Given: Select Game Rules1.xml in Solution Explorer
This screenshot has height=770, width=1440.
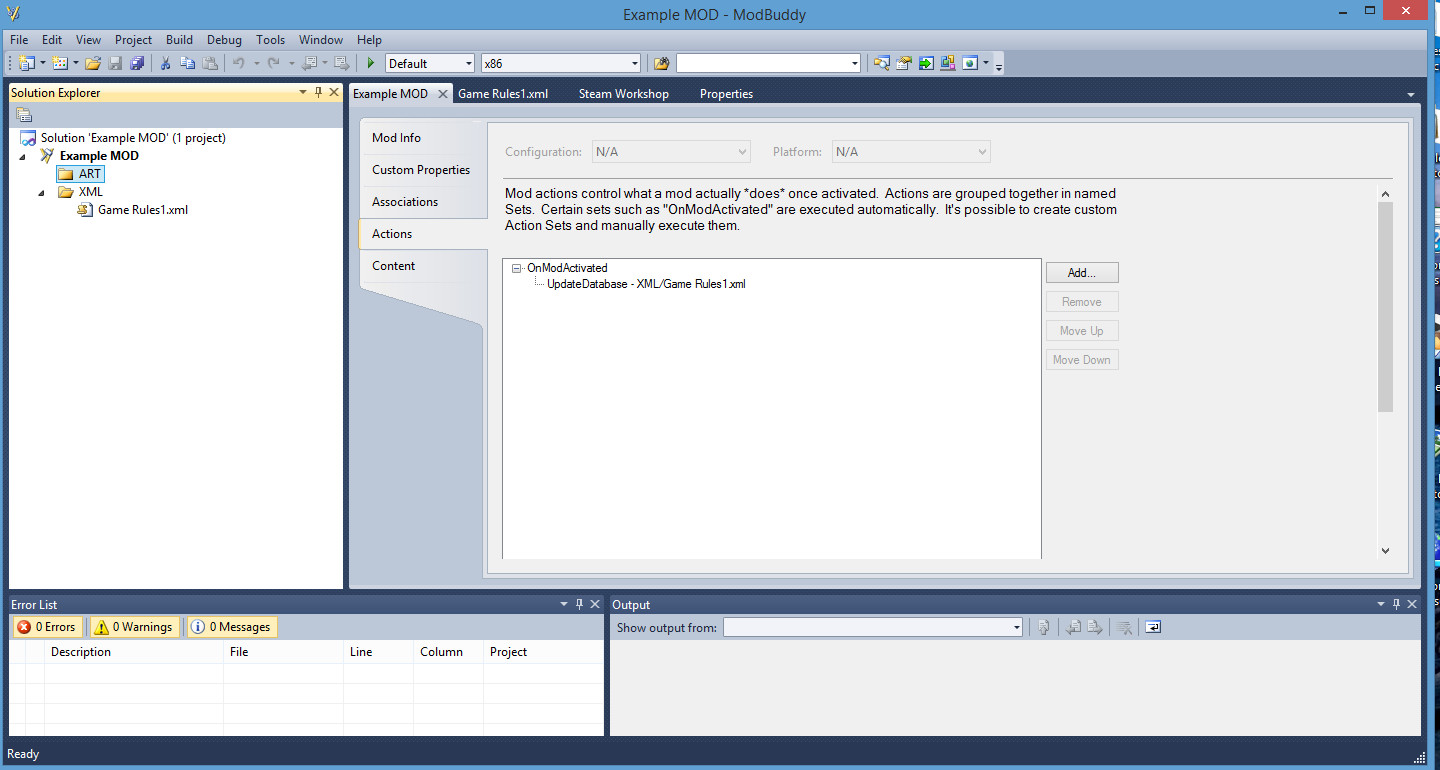Looking at the screenshot, I should point(142,210).
